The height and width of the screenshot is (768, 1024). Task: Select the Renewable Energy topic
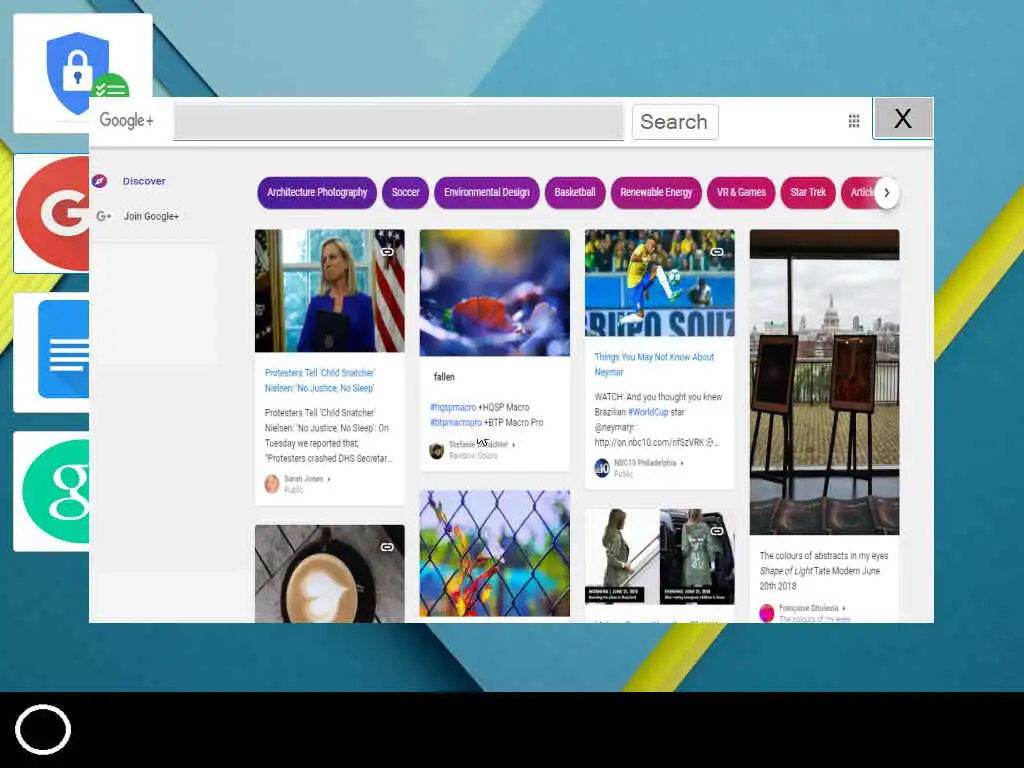(656, 193)
